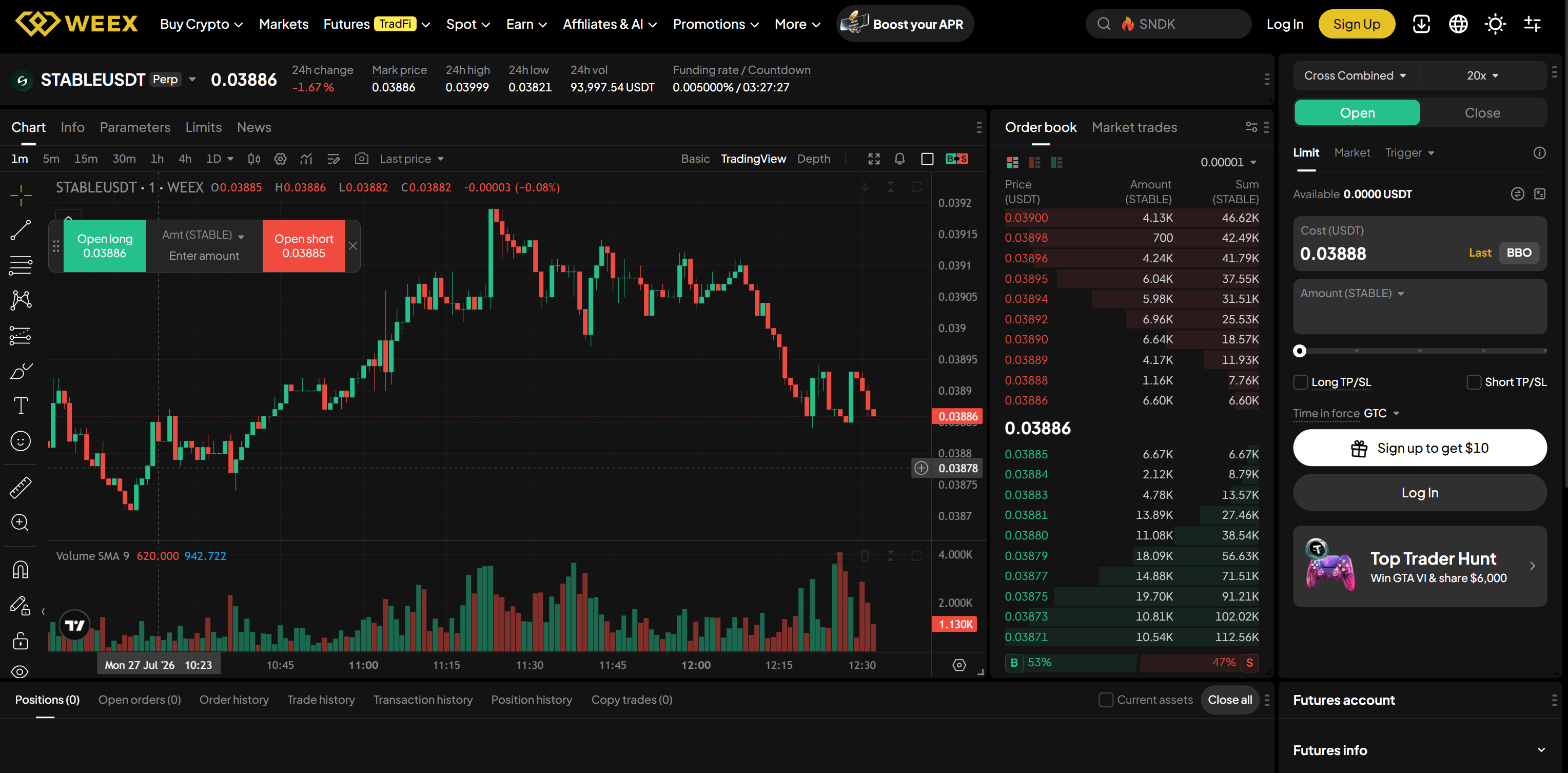Viewport: 1568px width, 773px height.
Task: Toggle chart layout square icon
Action: point(928,159)
